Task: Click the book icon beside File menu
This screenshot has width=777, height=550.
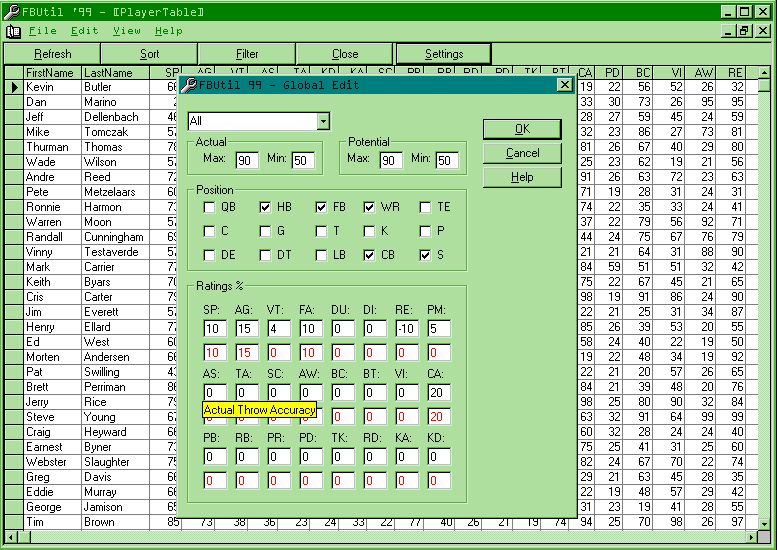Action: [x=13, y=31]
